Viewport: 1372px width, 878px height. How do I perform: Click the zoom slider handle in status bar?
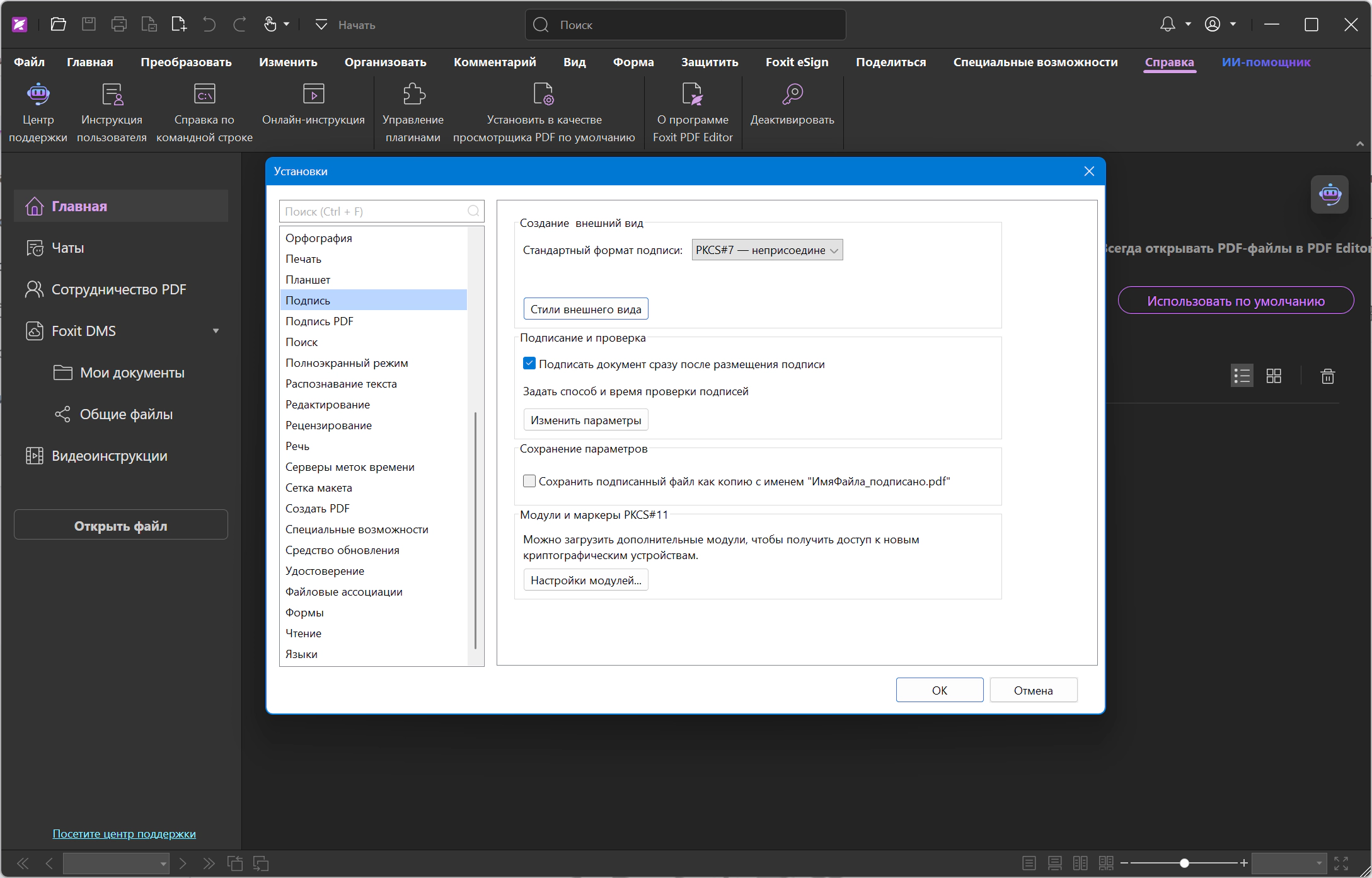point(1184,863)
